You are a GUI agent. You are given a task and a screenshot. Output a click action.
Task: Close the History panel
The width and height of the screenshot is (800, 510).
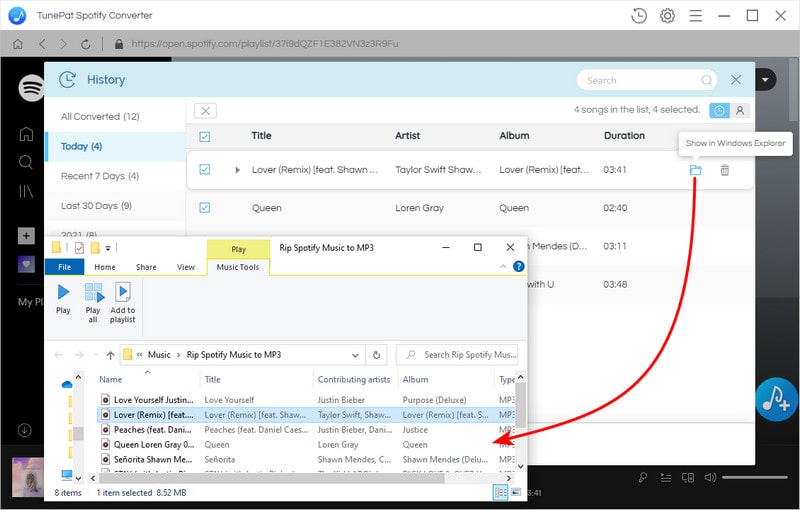coord(736,80)
